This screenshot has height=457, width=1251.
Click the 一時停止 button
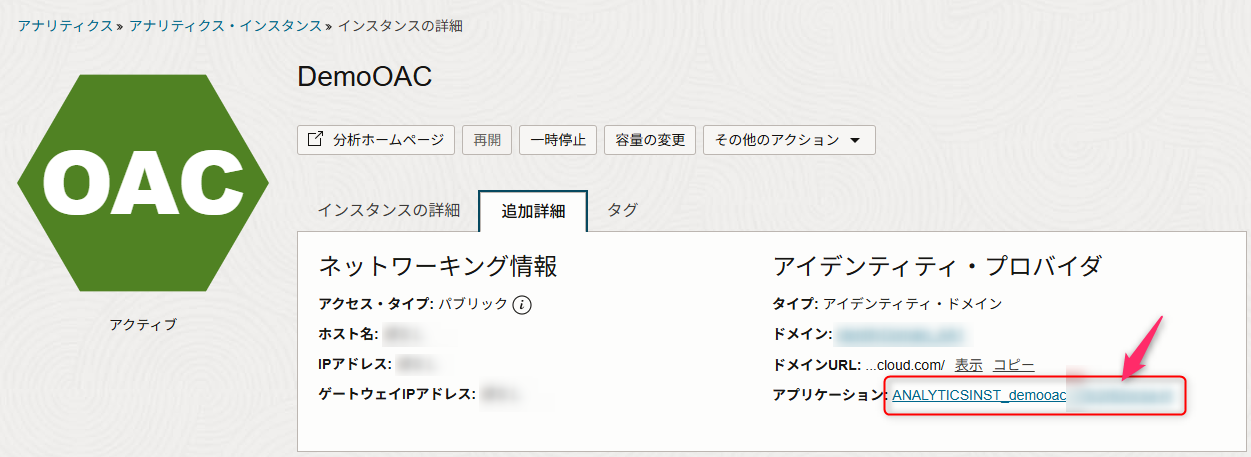point(558,140)
